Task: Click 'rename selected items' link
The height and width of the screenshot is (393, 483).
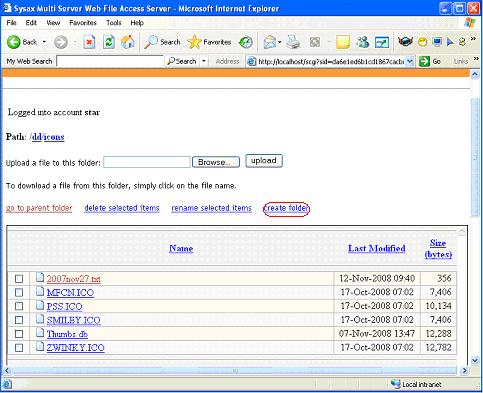Action: tap(211, 208)
